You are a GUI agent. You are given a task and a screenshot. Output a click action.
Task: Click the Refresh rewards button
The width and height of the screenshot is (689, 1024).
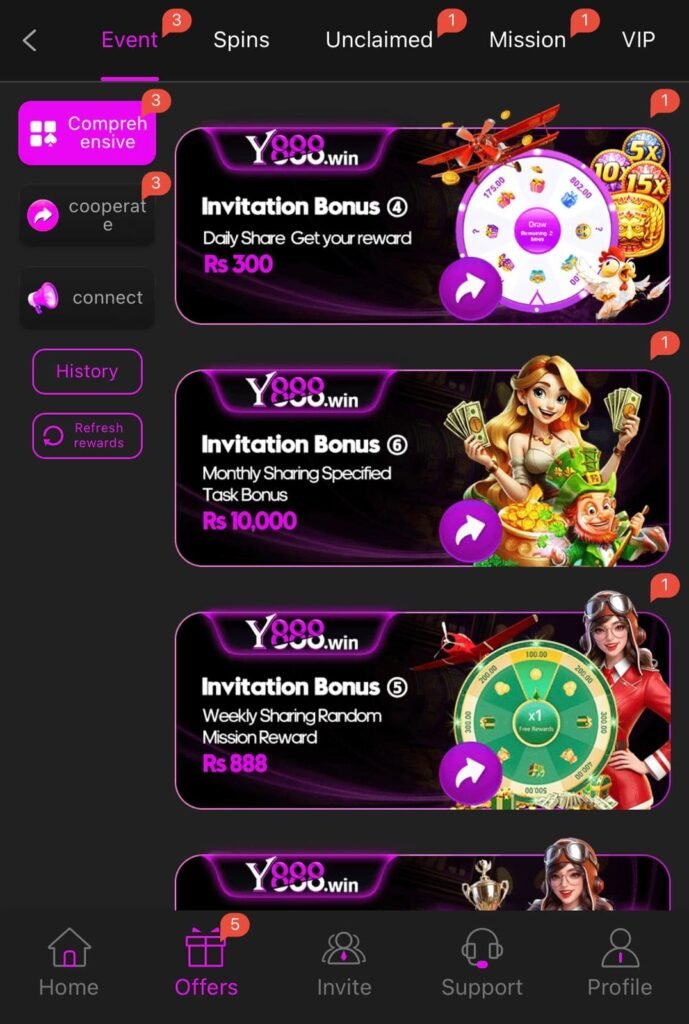(x=87, y=436)
